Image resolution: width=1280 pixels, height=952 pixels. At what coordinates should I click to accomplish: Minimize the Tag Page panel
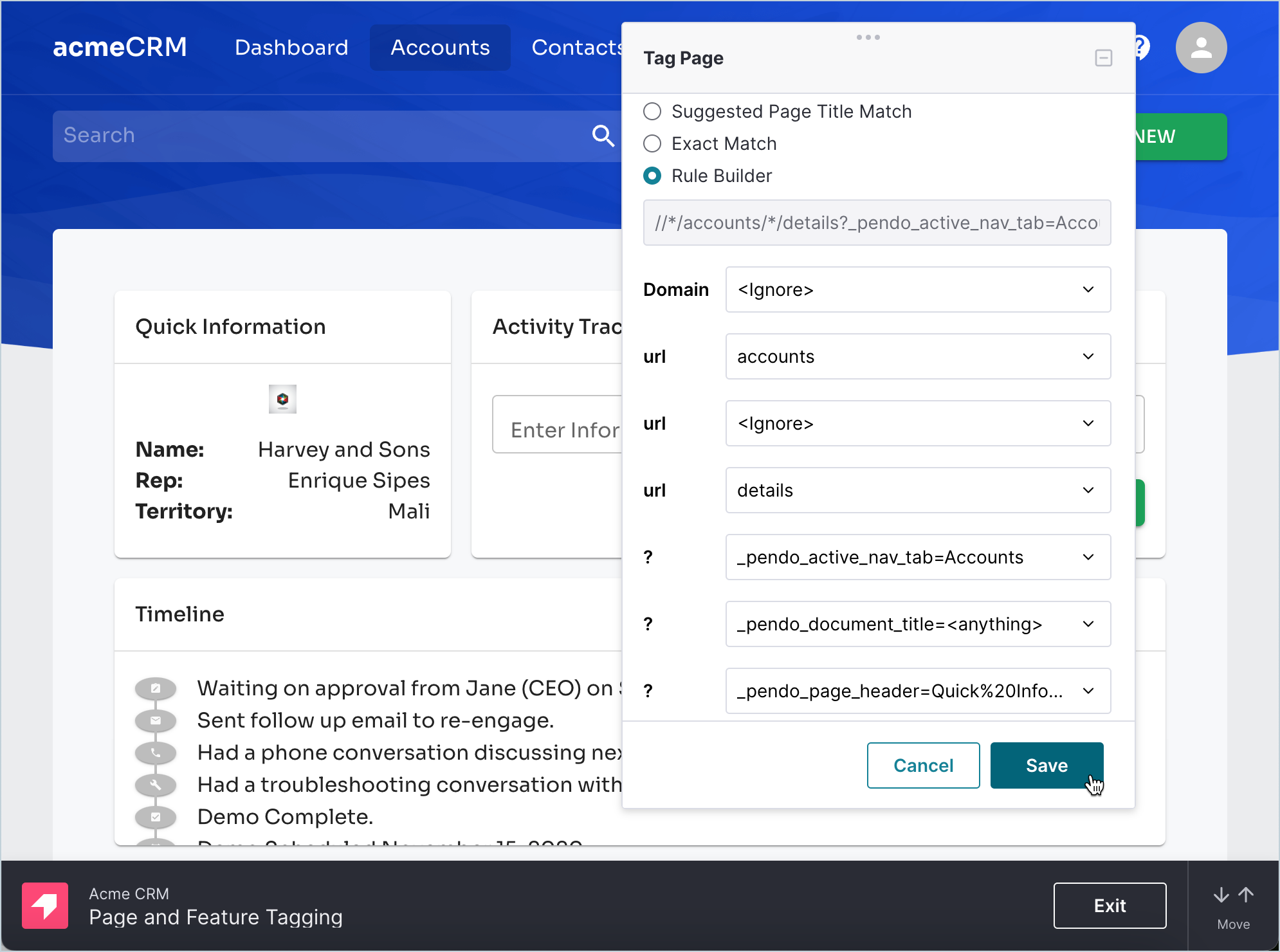coord(1103,58)
